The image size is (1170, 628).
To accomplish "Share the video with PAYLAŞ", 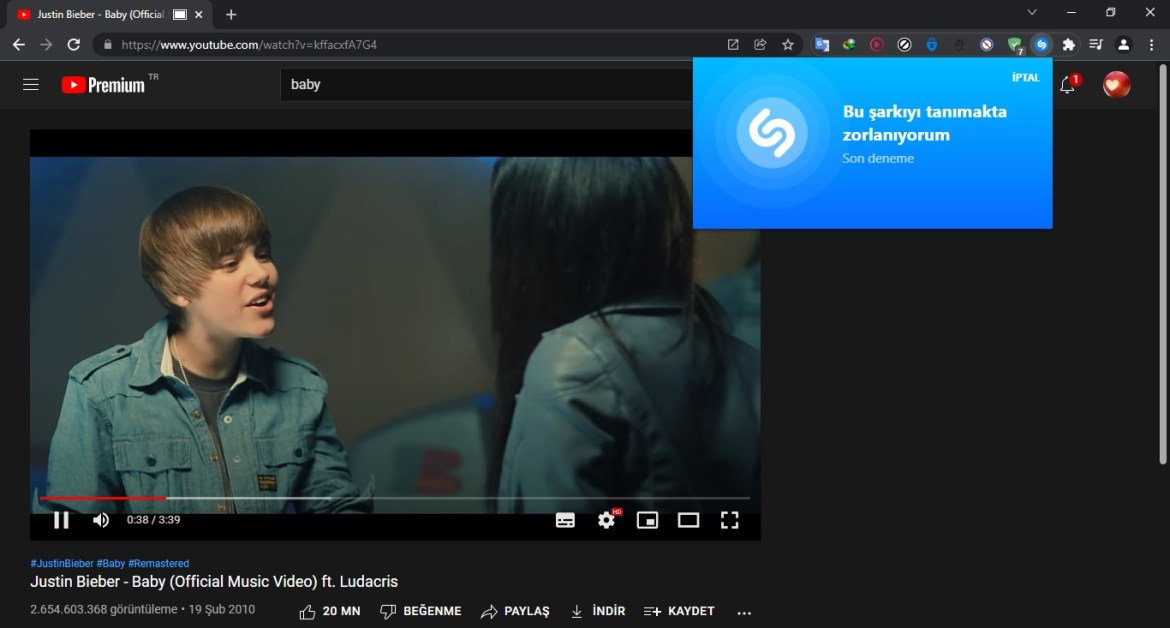I will point(515,611).
